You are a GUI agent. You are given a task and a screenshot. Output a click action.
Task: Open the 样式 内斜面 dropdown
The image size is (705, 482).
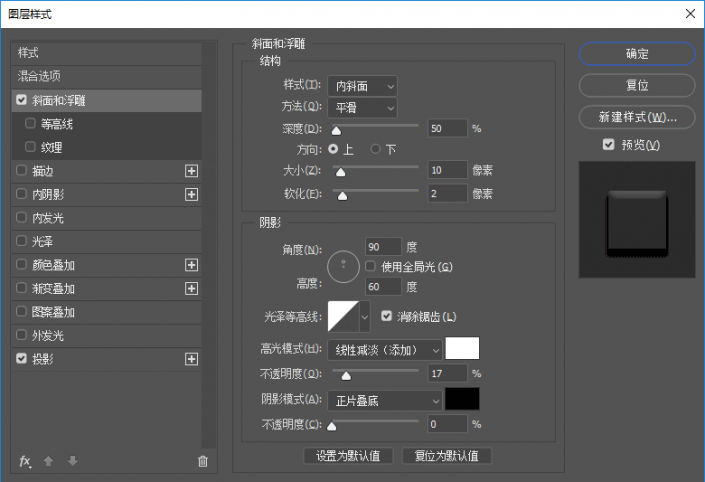[362, 86]
